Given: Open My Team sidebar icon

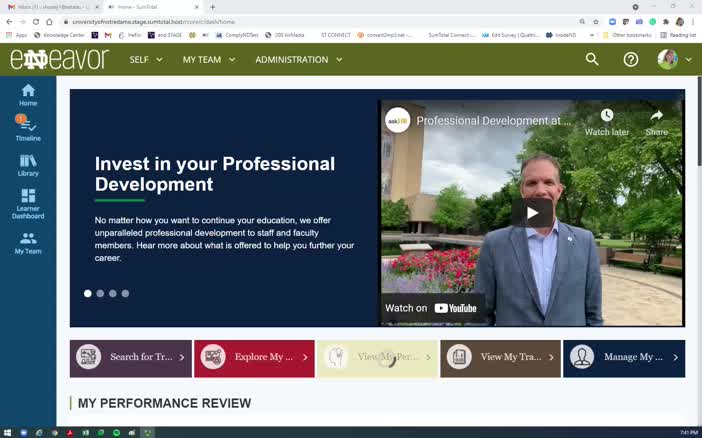Looking at the screenshot, I should (x=28, y=243).
